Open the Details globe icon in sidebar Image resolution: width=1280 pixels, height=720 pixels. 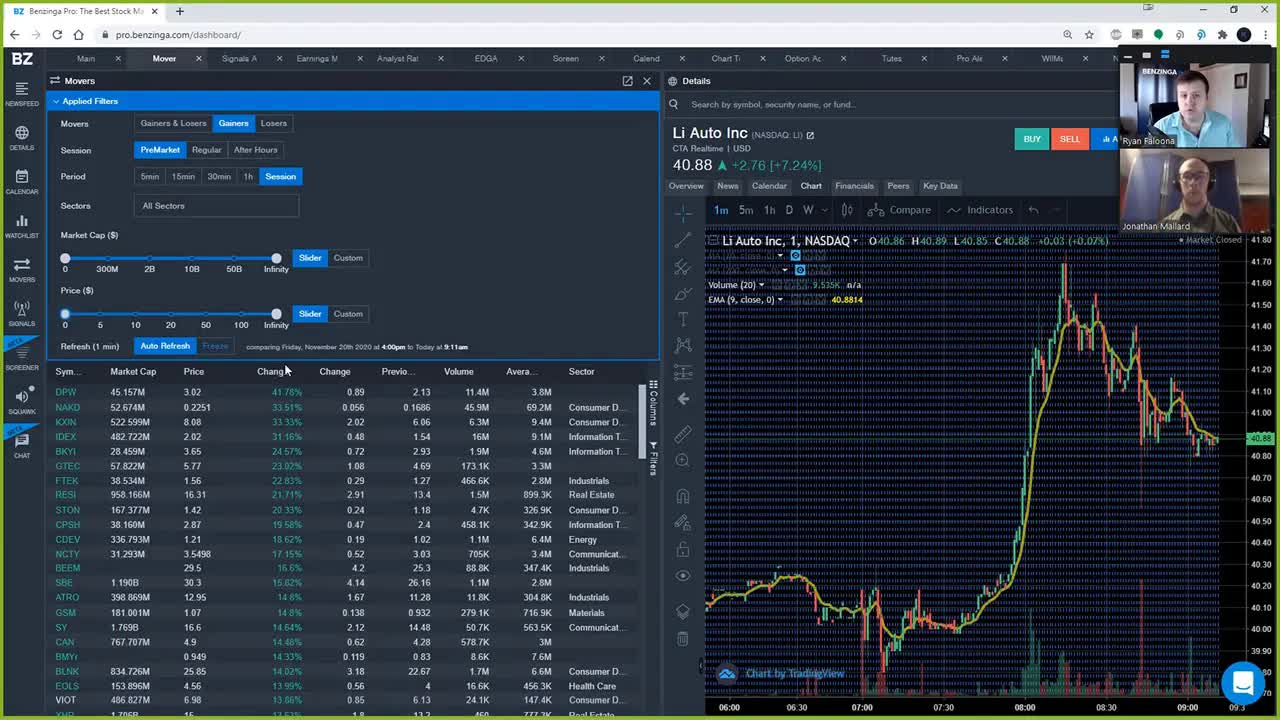tap(22, 138)
